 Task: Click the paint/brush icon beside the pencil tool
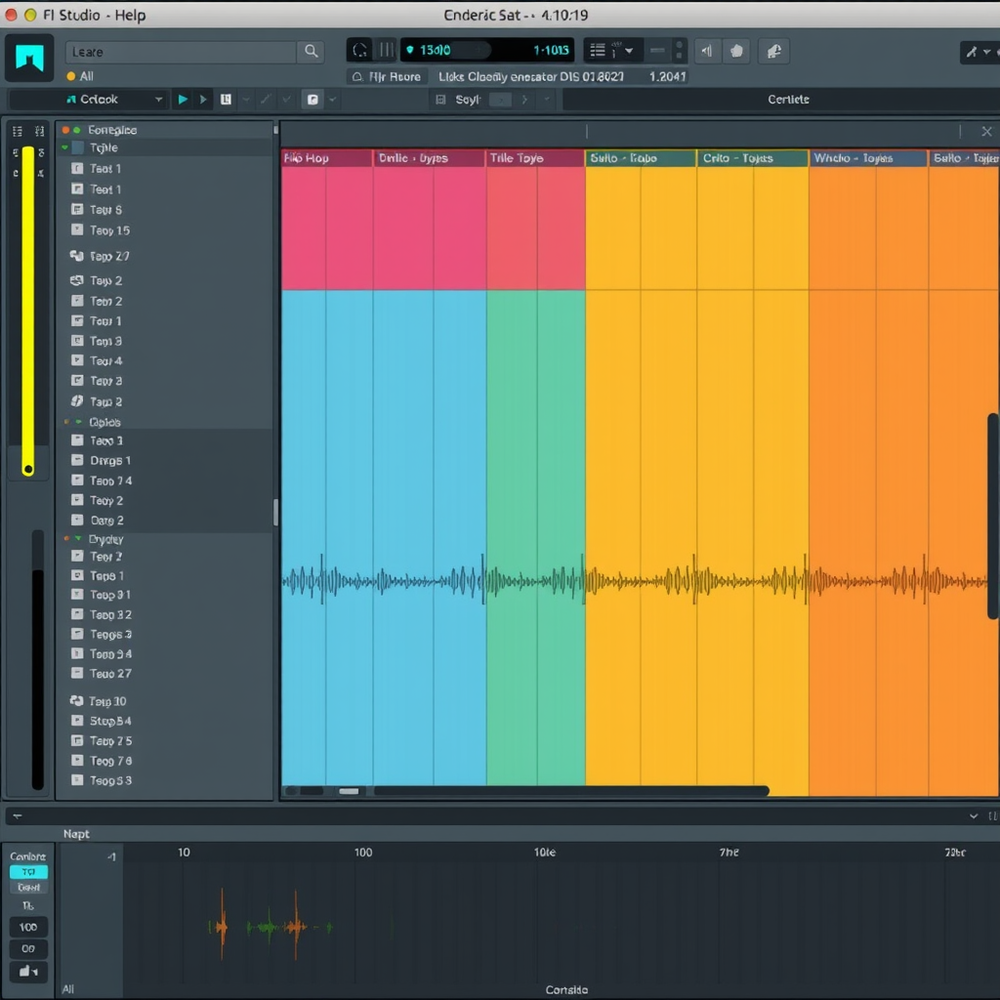pos(313,99)
